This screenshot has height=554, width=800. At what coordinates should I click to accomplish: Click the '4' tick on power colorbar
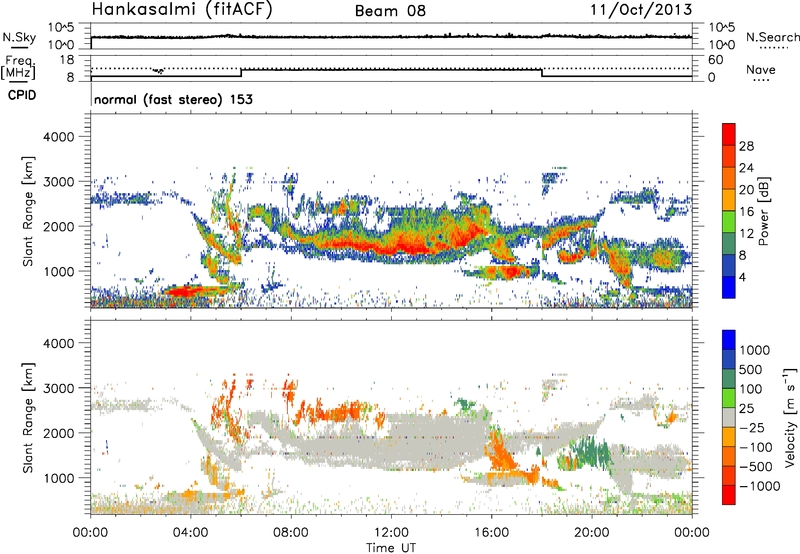pyautogui.click(x=742, y=278)
